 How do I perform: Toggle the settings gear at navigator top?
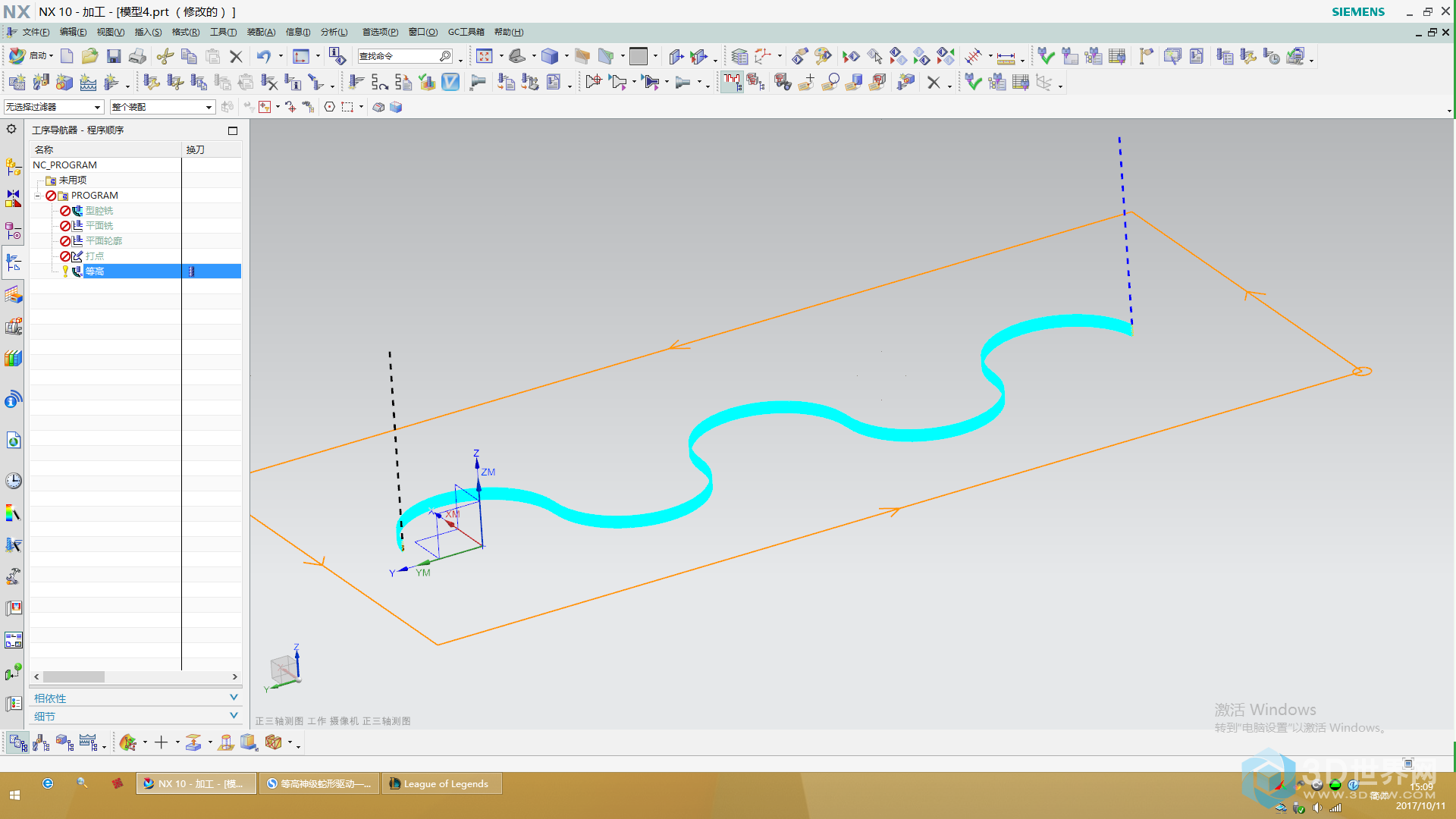[11, 129]
